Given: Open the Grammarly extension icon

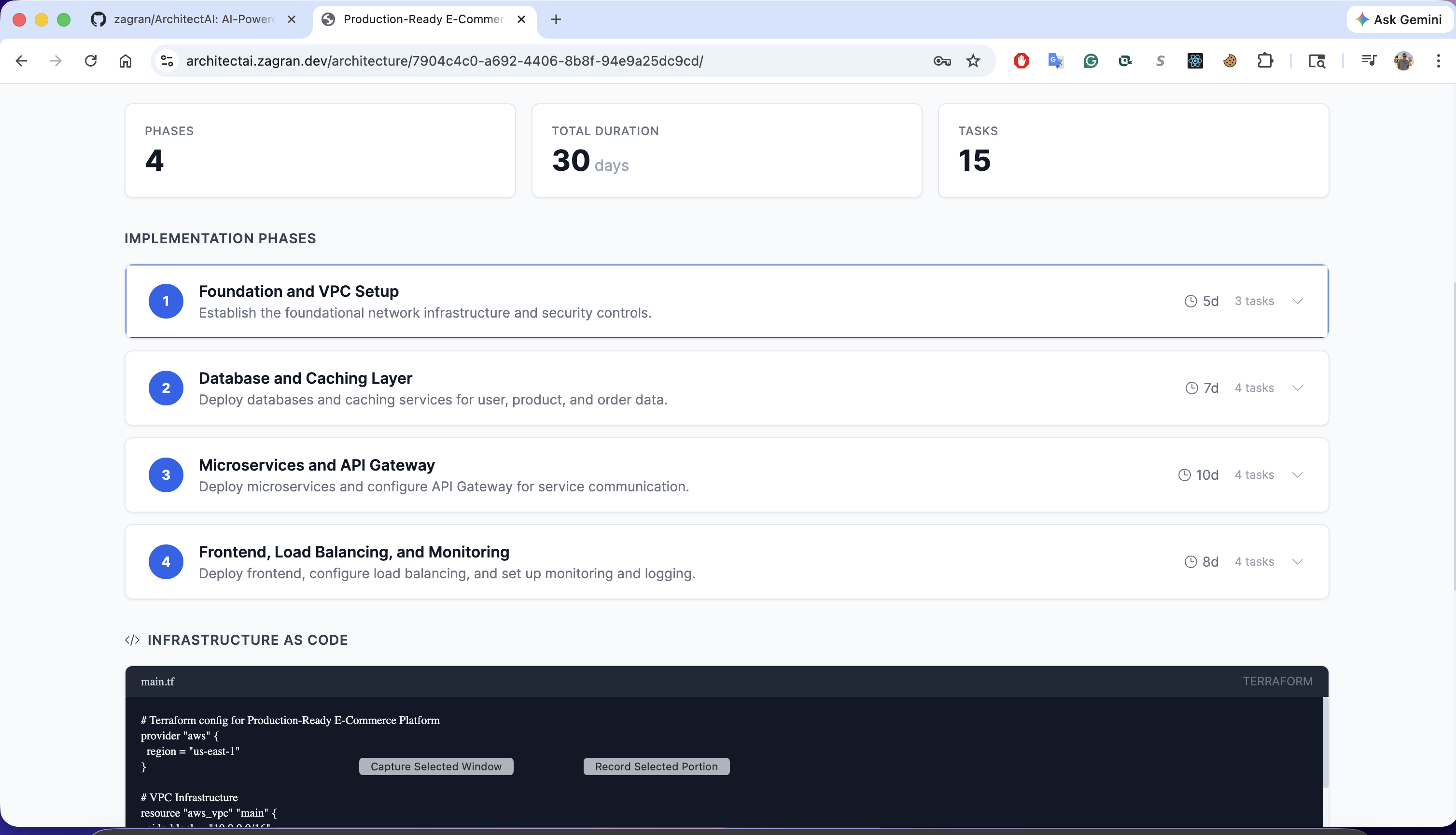Looking at the screenshot, I should pyautogui.click(x=1090, y=61).
